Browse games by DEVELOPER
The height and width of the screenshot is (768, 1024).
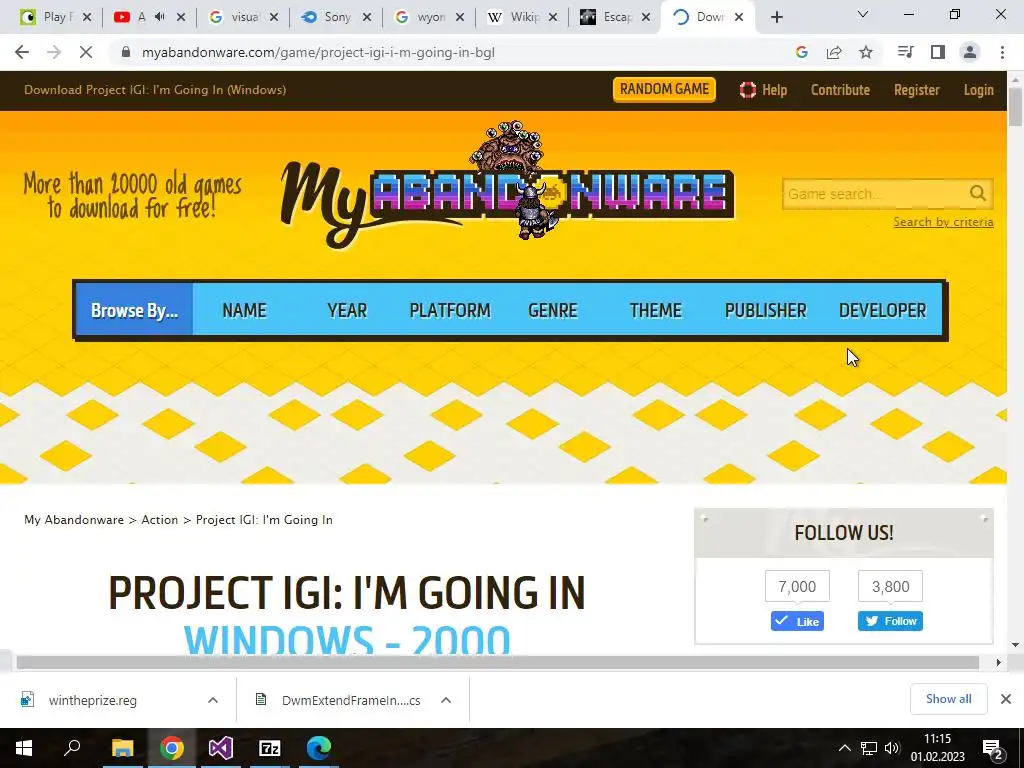(x=882, y=310)
